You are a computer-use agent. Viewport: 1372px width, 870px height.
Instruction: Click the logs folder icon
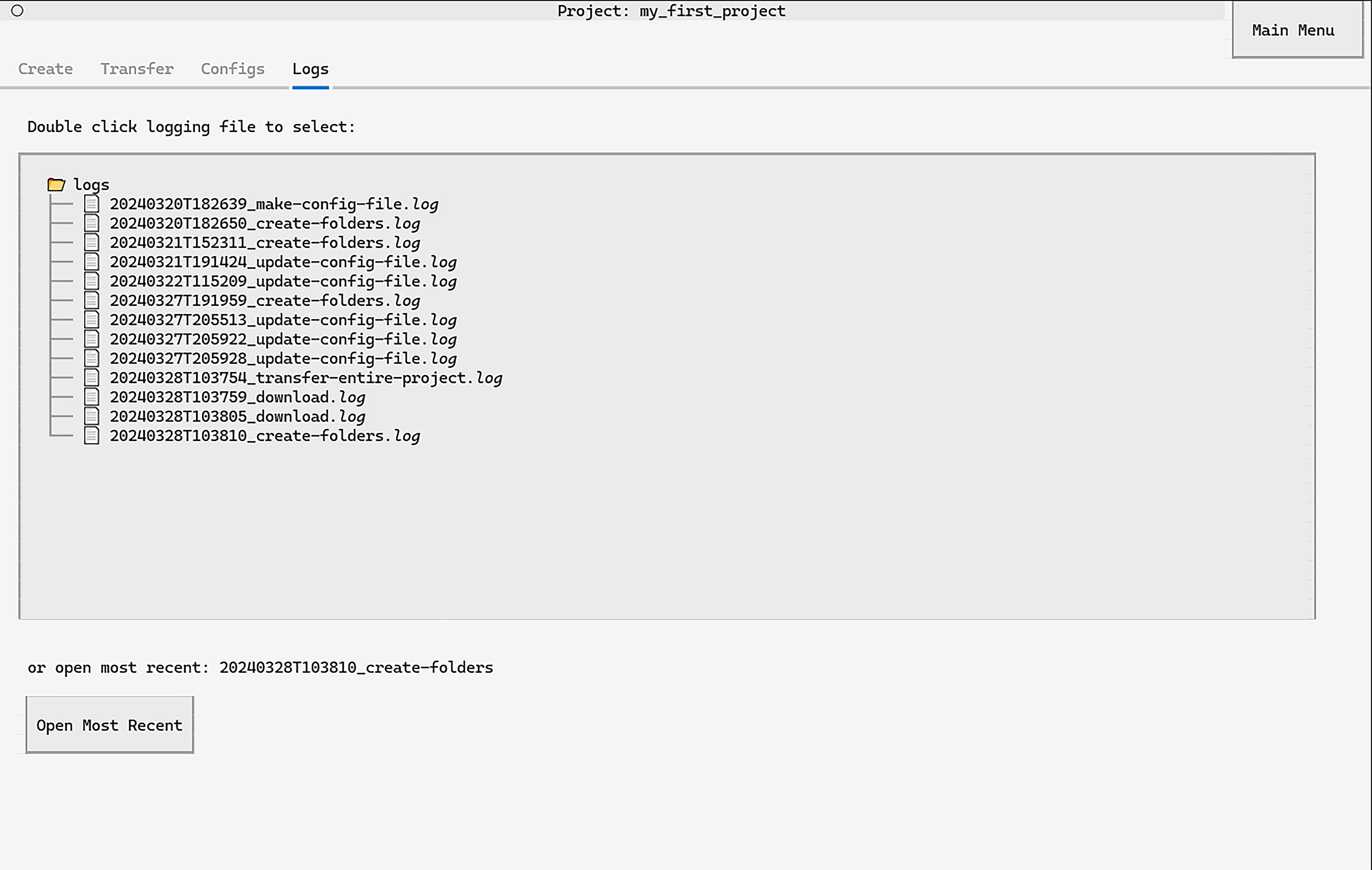tap(56, 185)
